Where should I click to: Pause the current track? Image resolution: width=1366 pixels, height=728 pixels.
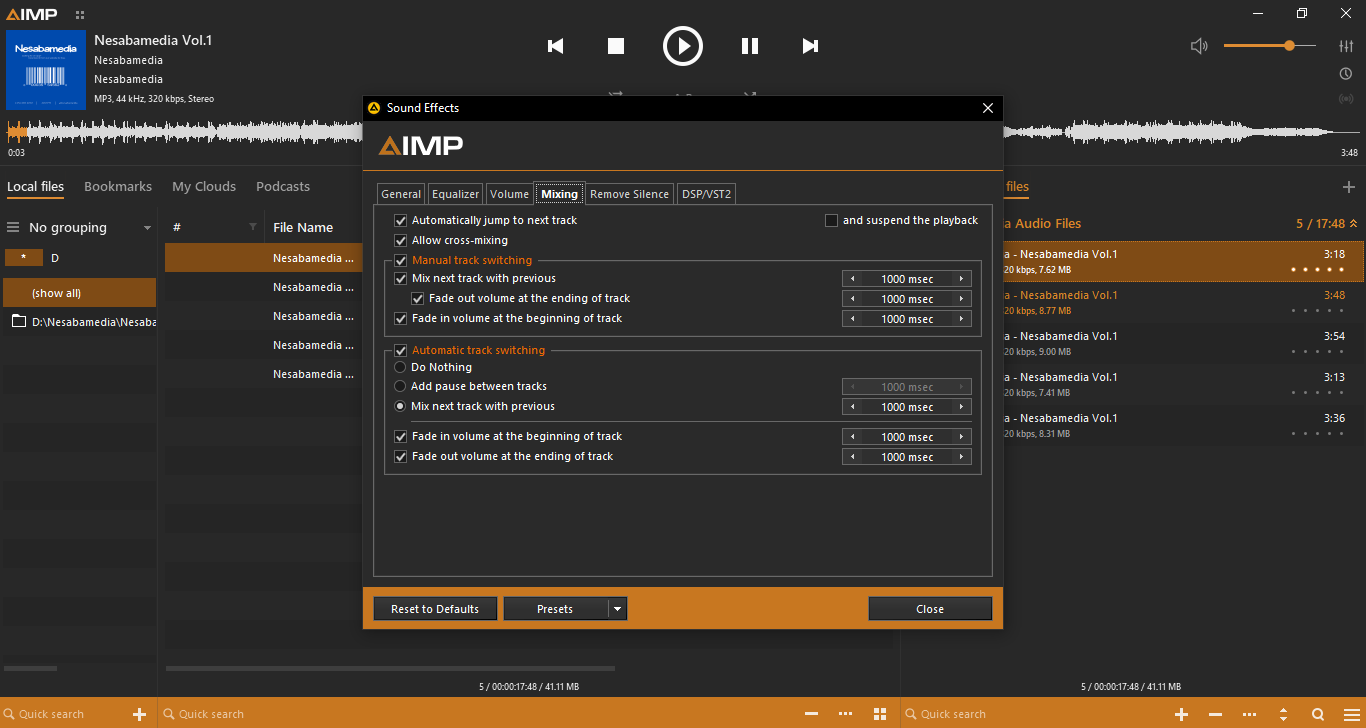click(749, 46)
